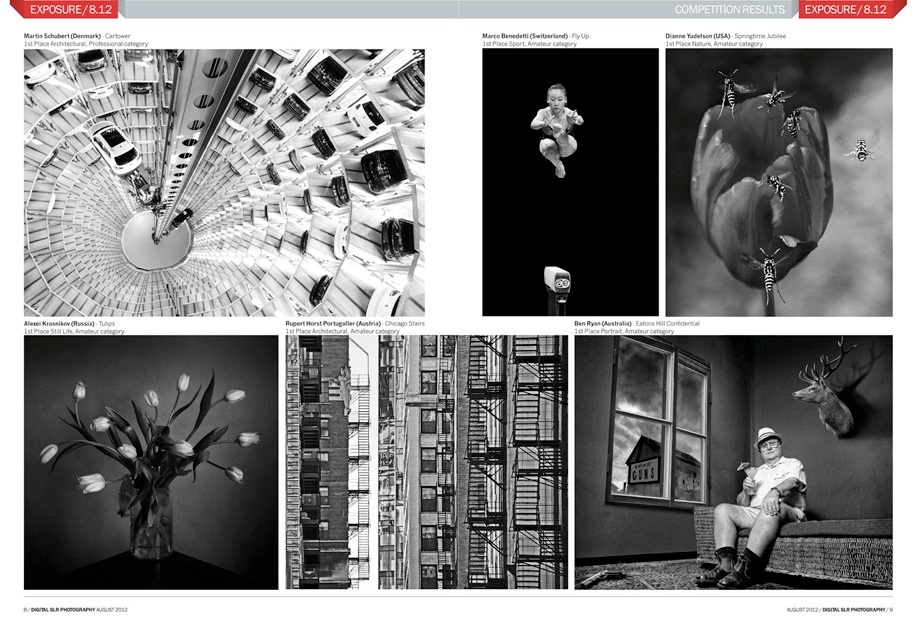Screen dimensions: 921x617
Task: Open the Fly Up gymnast photo
Action: click(x=570, y=182)
